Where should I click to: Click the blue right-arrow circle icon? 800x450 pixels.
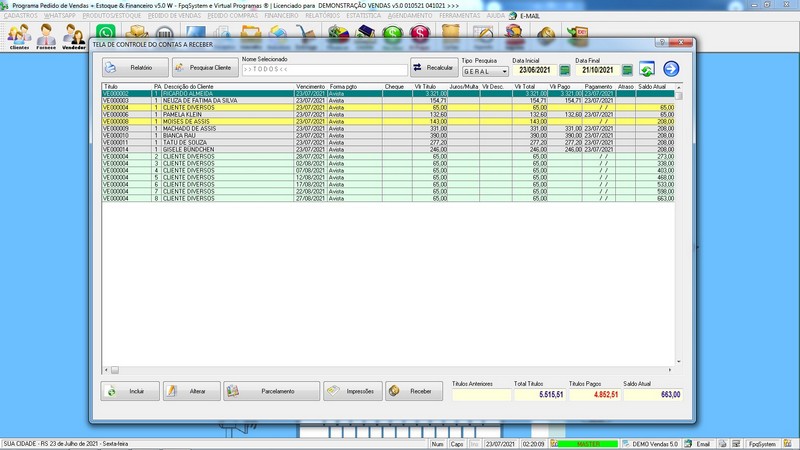[x=671, y=68]
